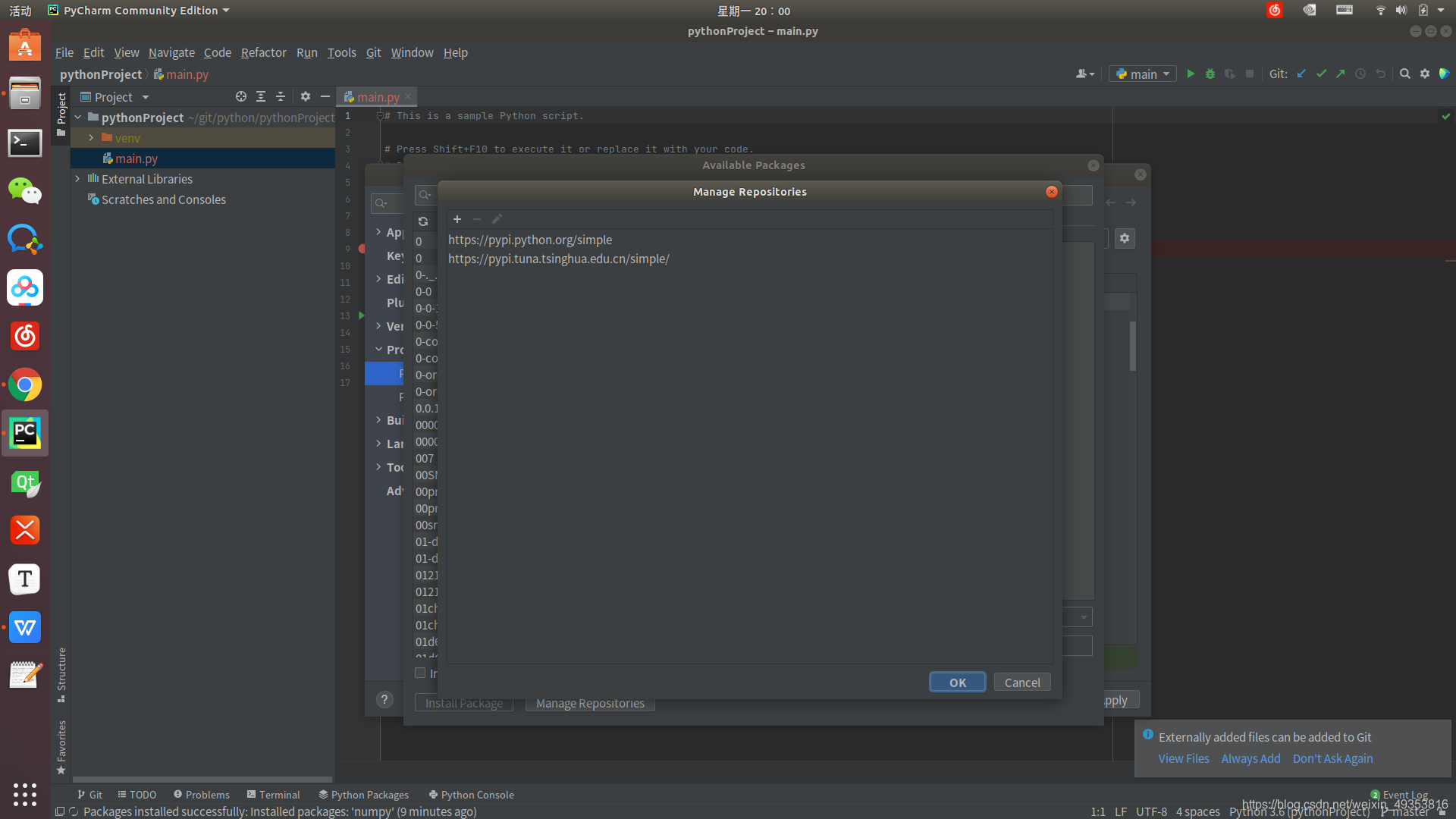Locate opened file in Project tree
1456x819 pixels.
click(x=241, y=96)
